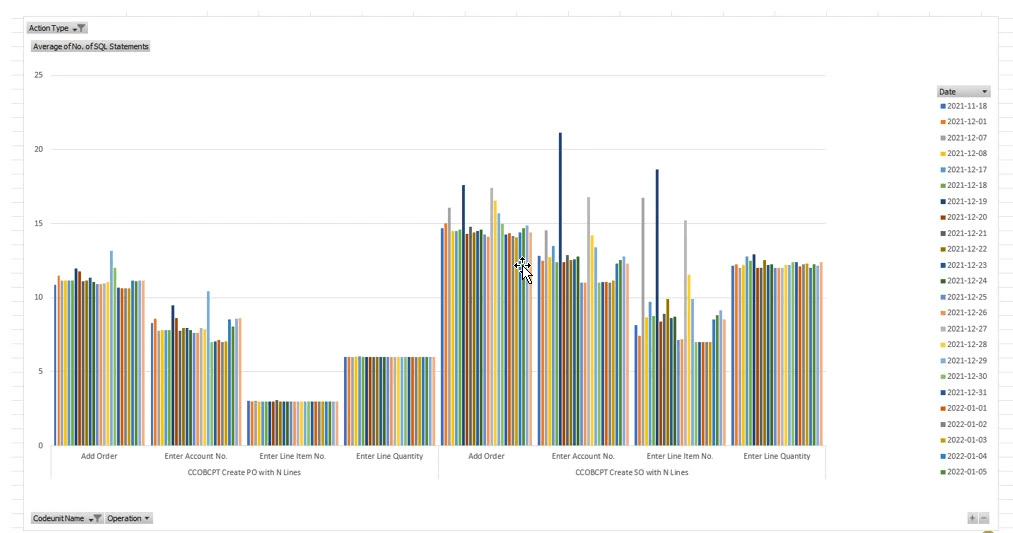
Task: Click the minus collapse field button
Action: [x=984, y=518]
